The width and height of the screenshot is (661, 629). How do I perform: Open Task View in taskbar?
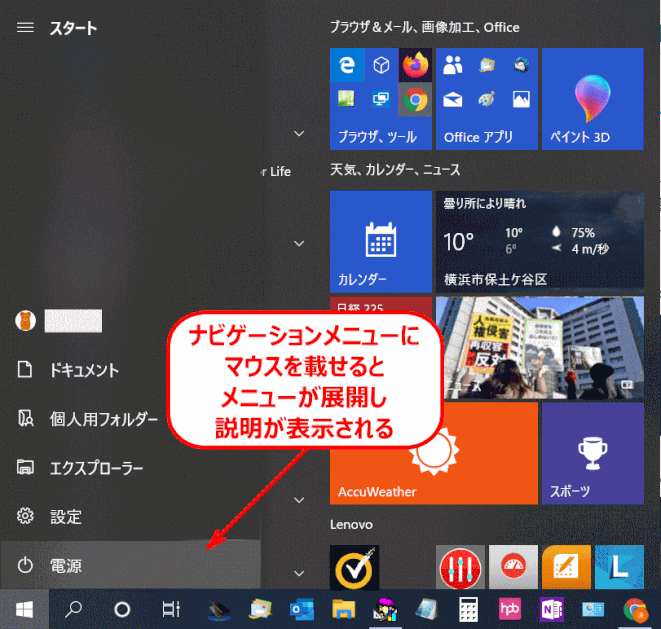pyautogui.click(x=171, y=609)
